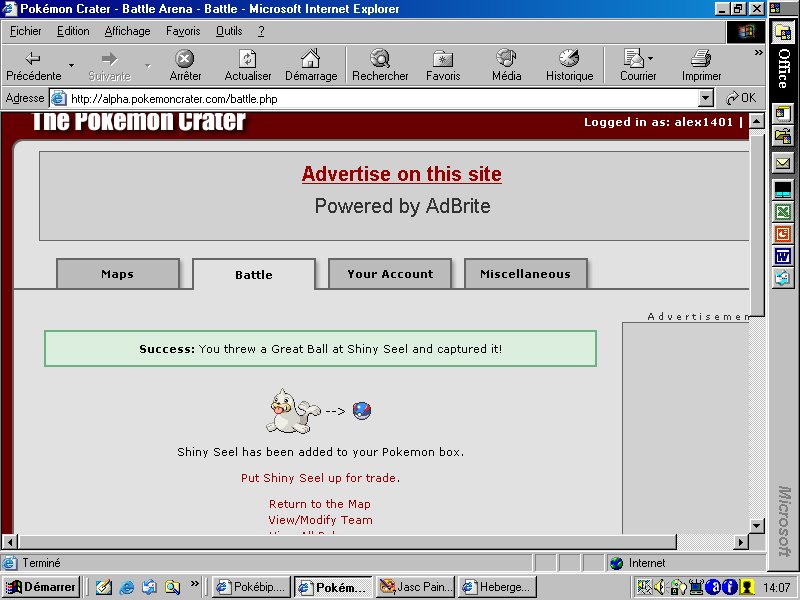Go to Démarrage home page icon
The width and height of the screenshot is (800, 600).
tap(310, 59)
